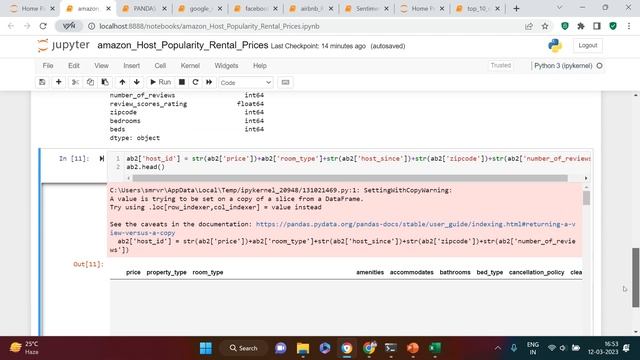Open the File menu

(x=48, y=65)
